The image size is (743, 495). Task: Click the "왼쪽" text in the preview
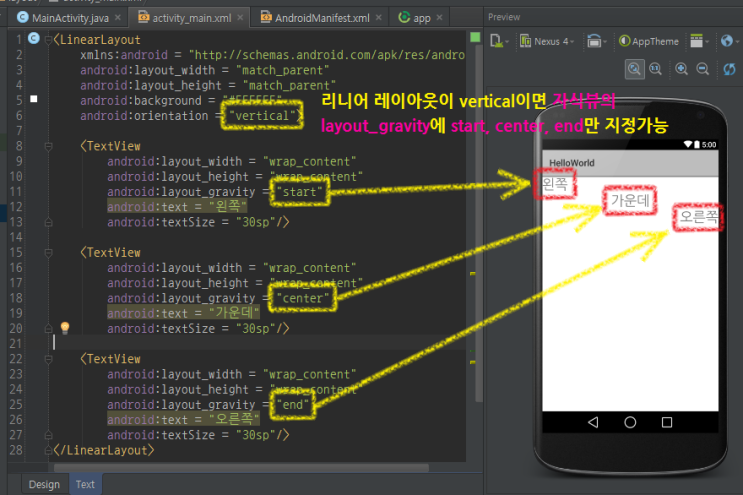[554, 183]
